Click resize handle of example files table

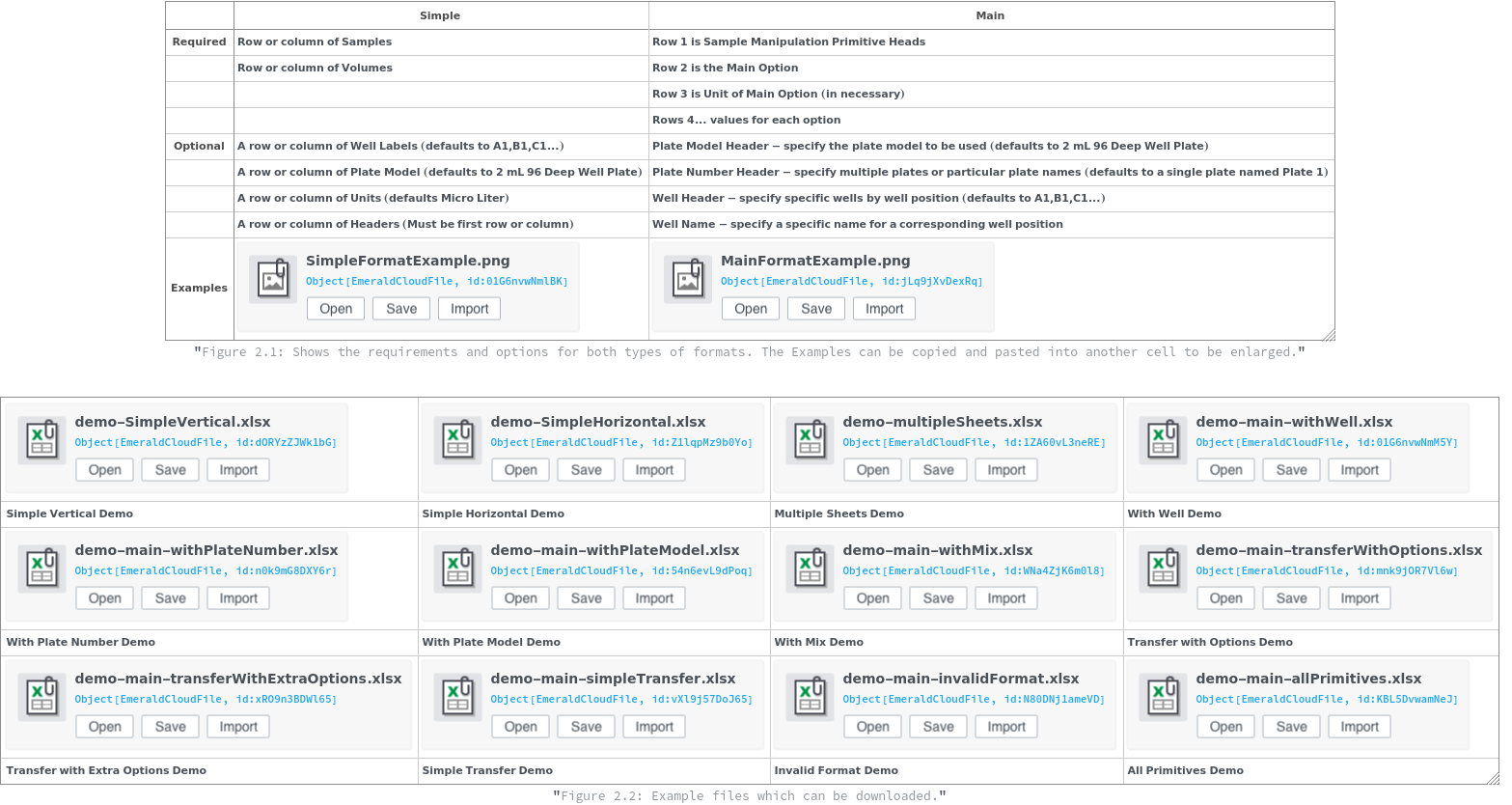1493,778
